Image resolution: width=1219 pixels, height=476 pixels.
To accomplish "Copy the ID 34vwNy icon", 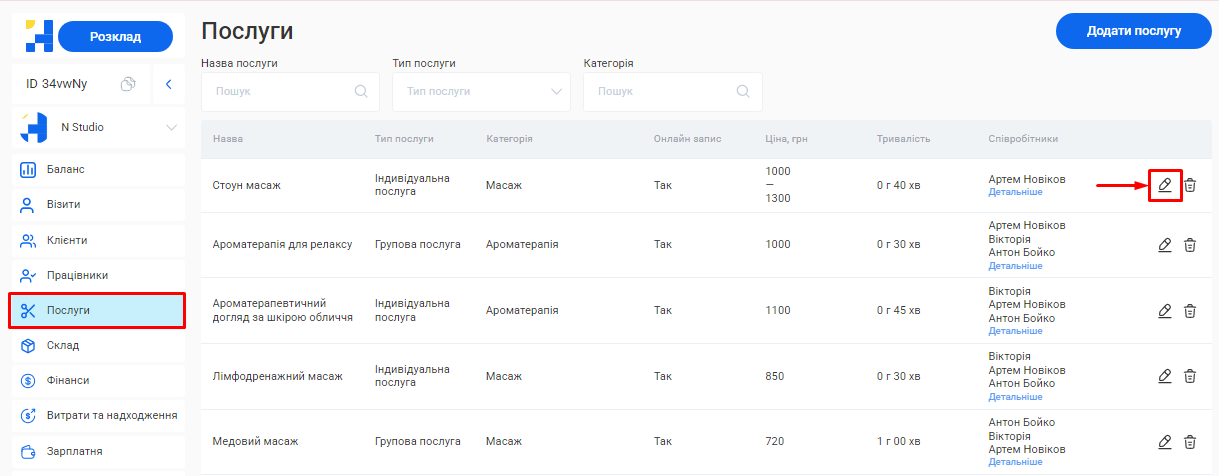I will click(x=128, y=84).
